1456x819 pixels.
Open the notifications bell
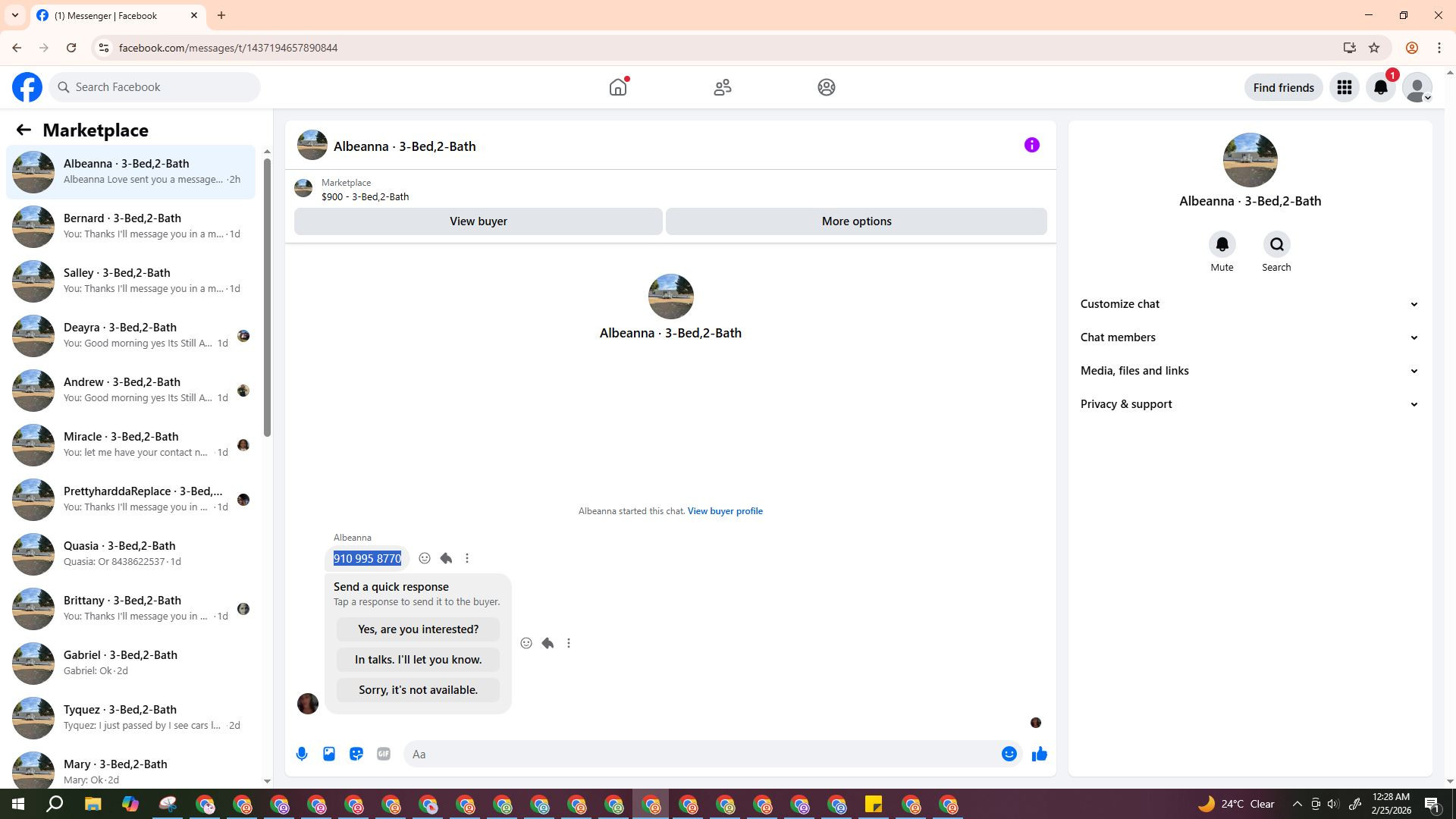tap(1381, 88)
